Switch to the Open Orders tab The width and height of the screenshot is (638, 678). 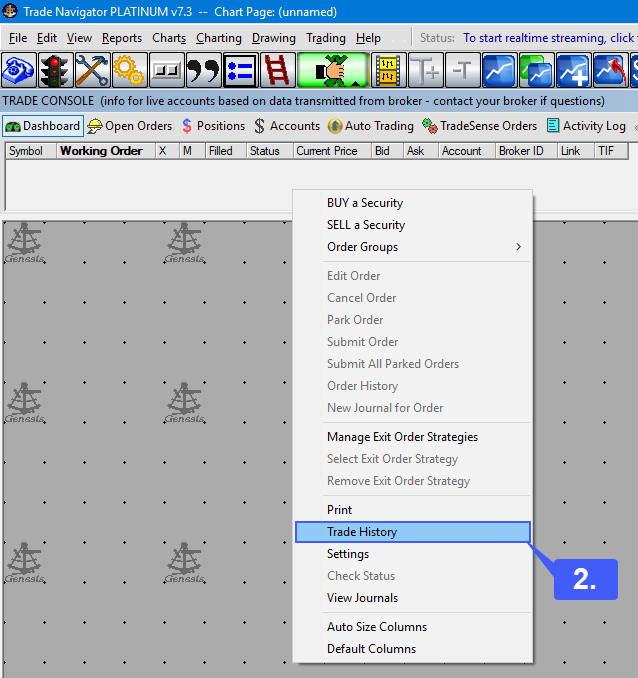click(x=130, y=126)
